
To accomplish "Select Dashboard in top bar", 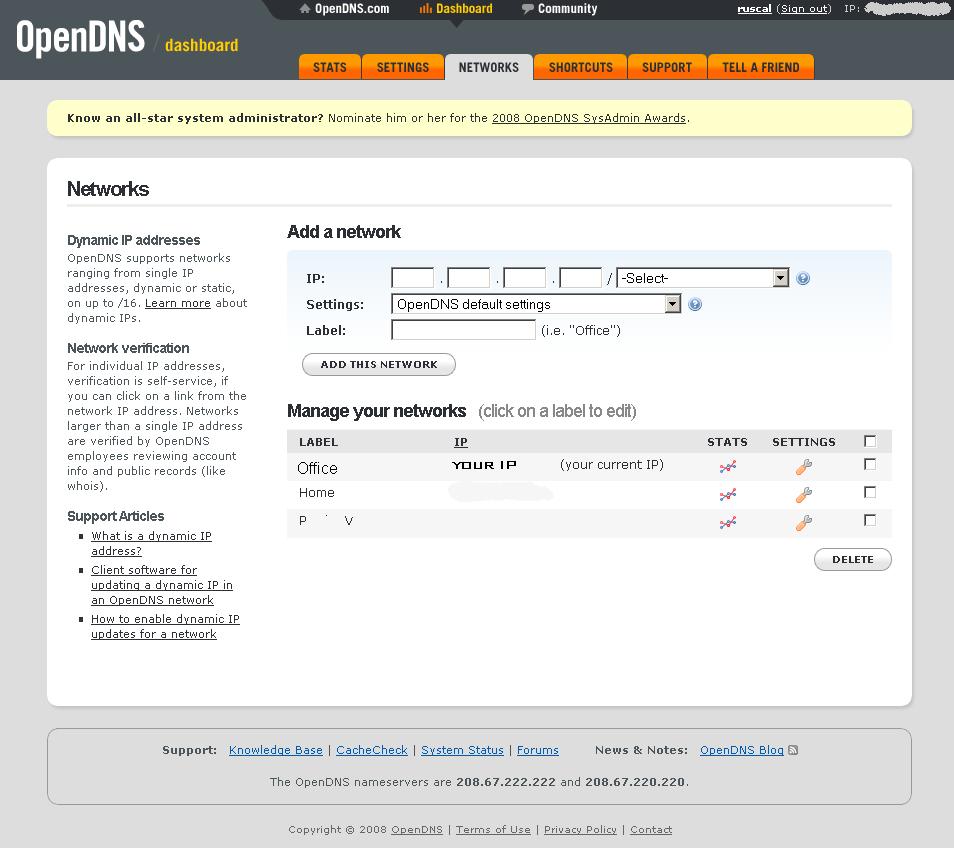I will point(456,9).
